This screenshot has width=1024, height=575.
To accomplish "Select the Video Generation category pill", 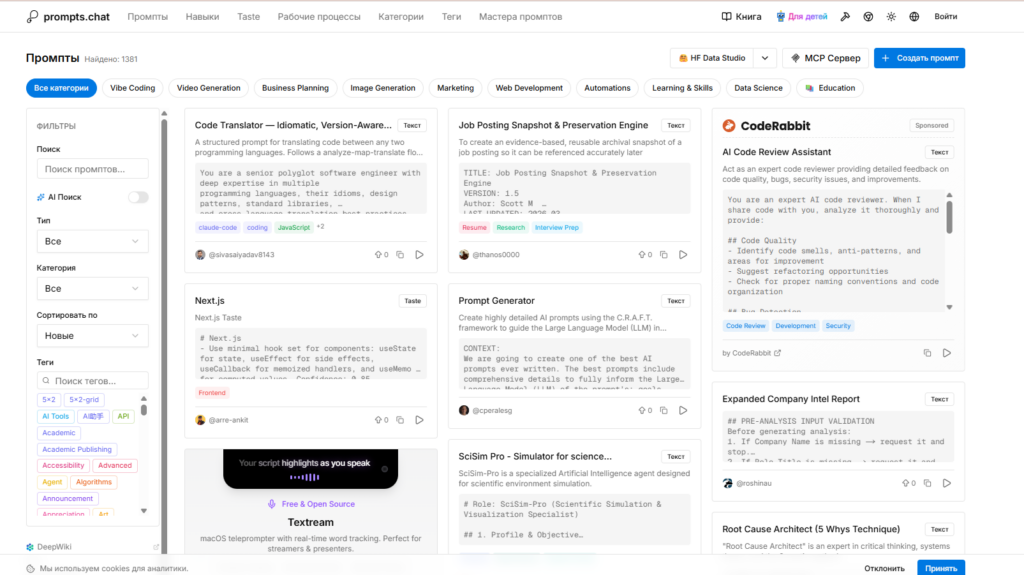I will [208, 88].
